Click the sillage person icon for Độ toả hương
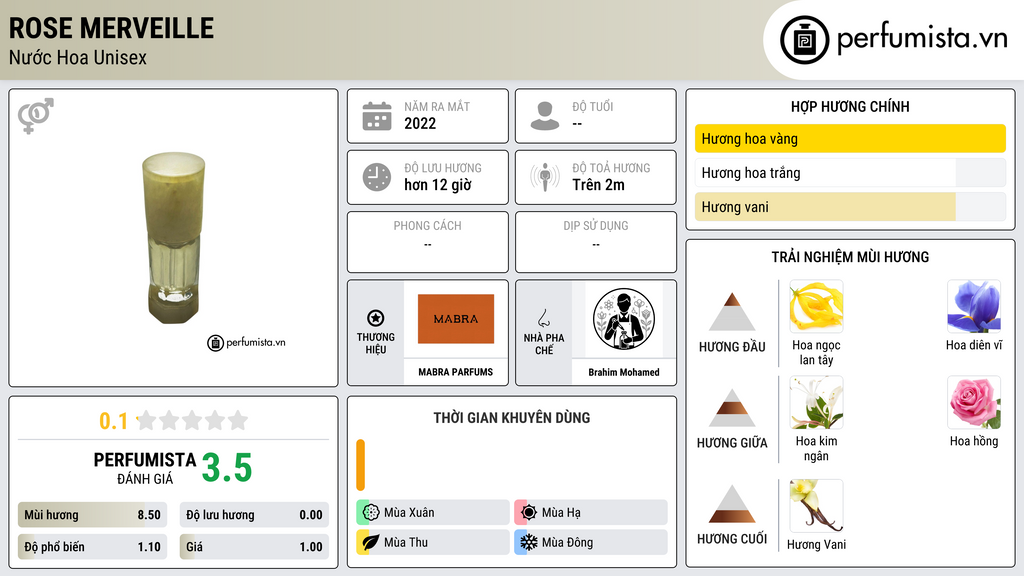Viewport: 1024px width, 576px height. pyautogui.click(x=545, y=177)
